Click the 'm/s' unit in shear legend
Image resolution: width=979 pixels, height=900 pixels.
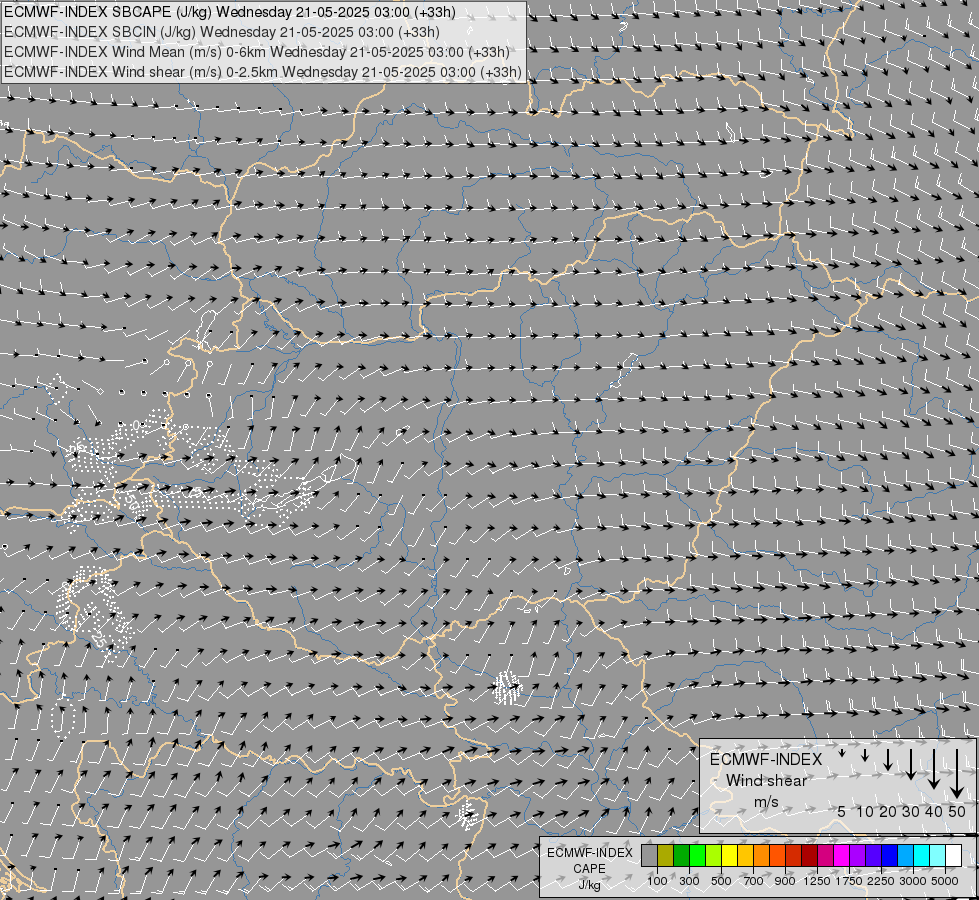point(767,802)
